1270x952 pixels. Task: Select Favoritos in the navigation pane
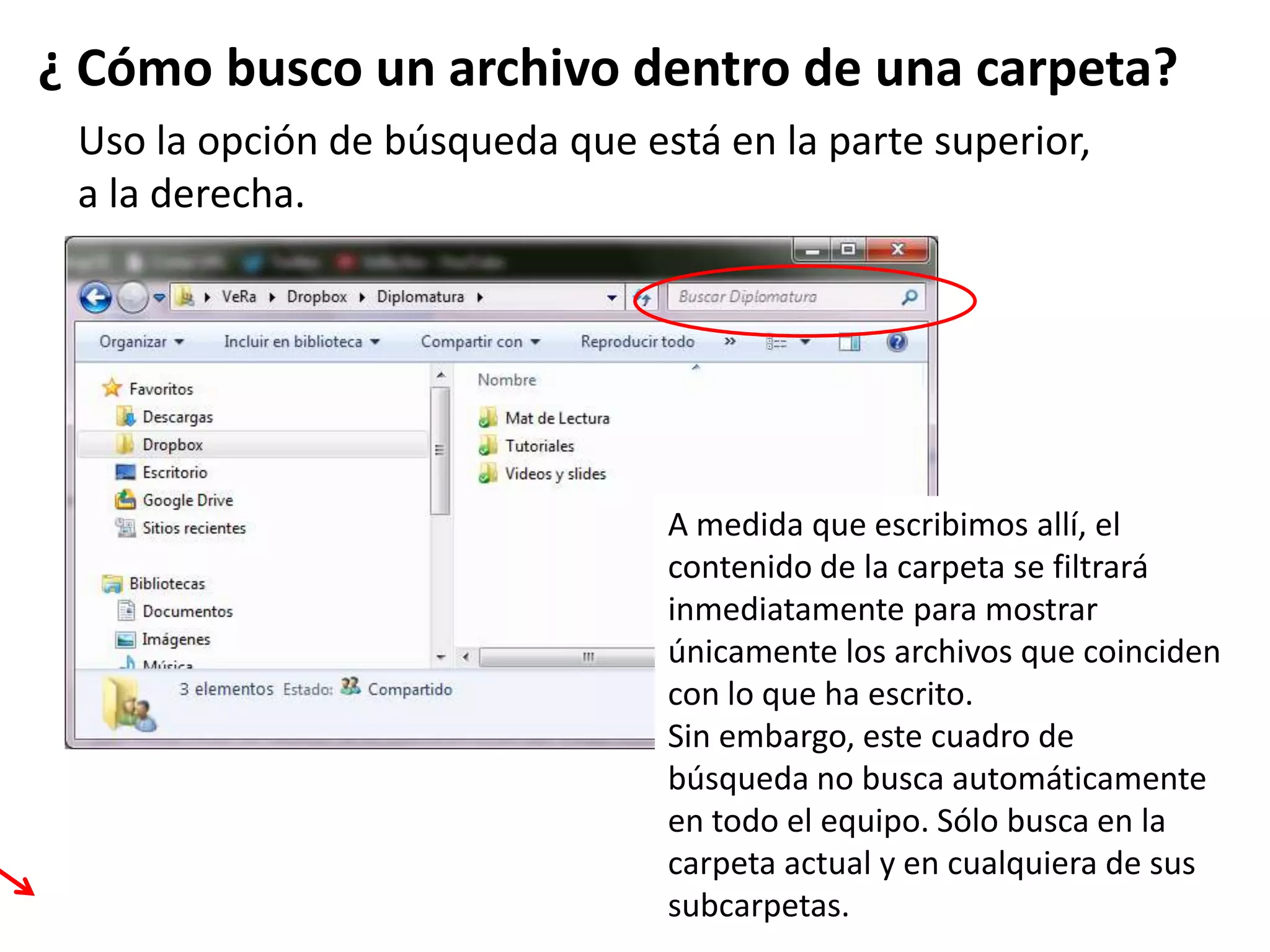coord(161,389)
